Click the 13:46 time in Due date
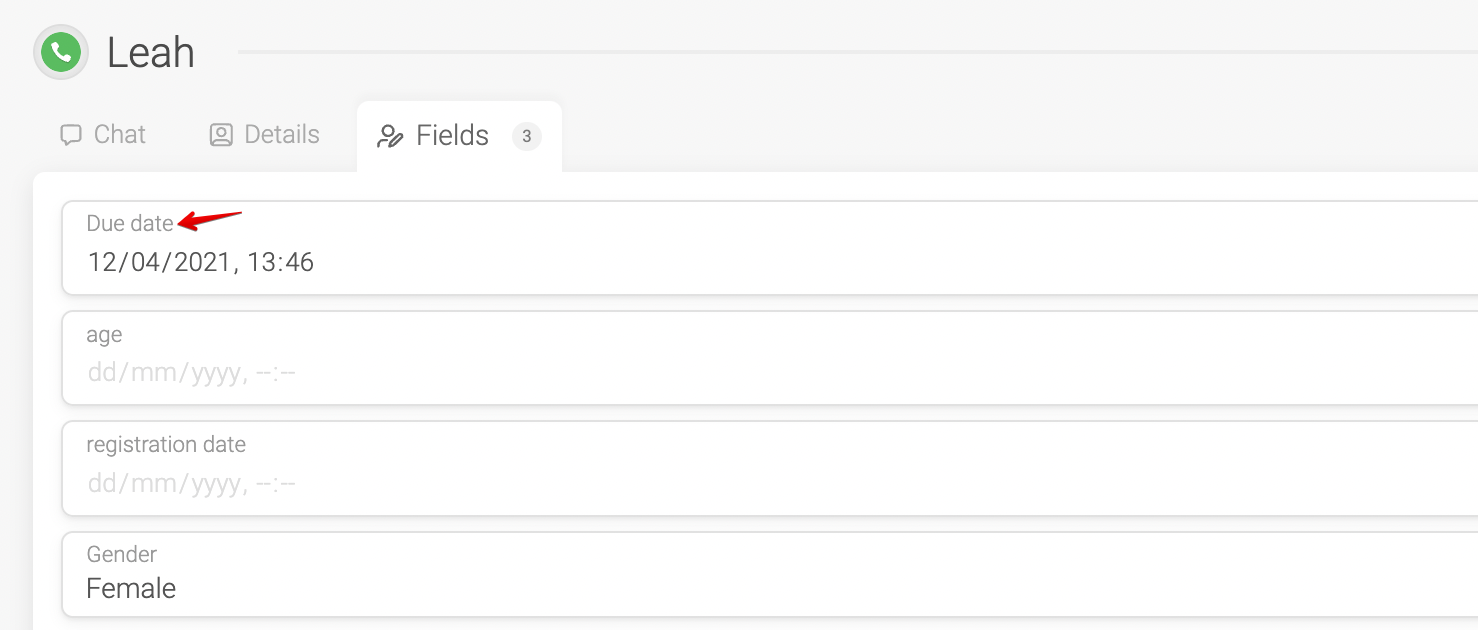This screenshot has width=1478, height=630. [x=281, y=262]
